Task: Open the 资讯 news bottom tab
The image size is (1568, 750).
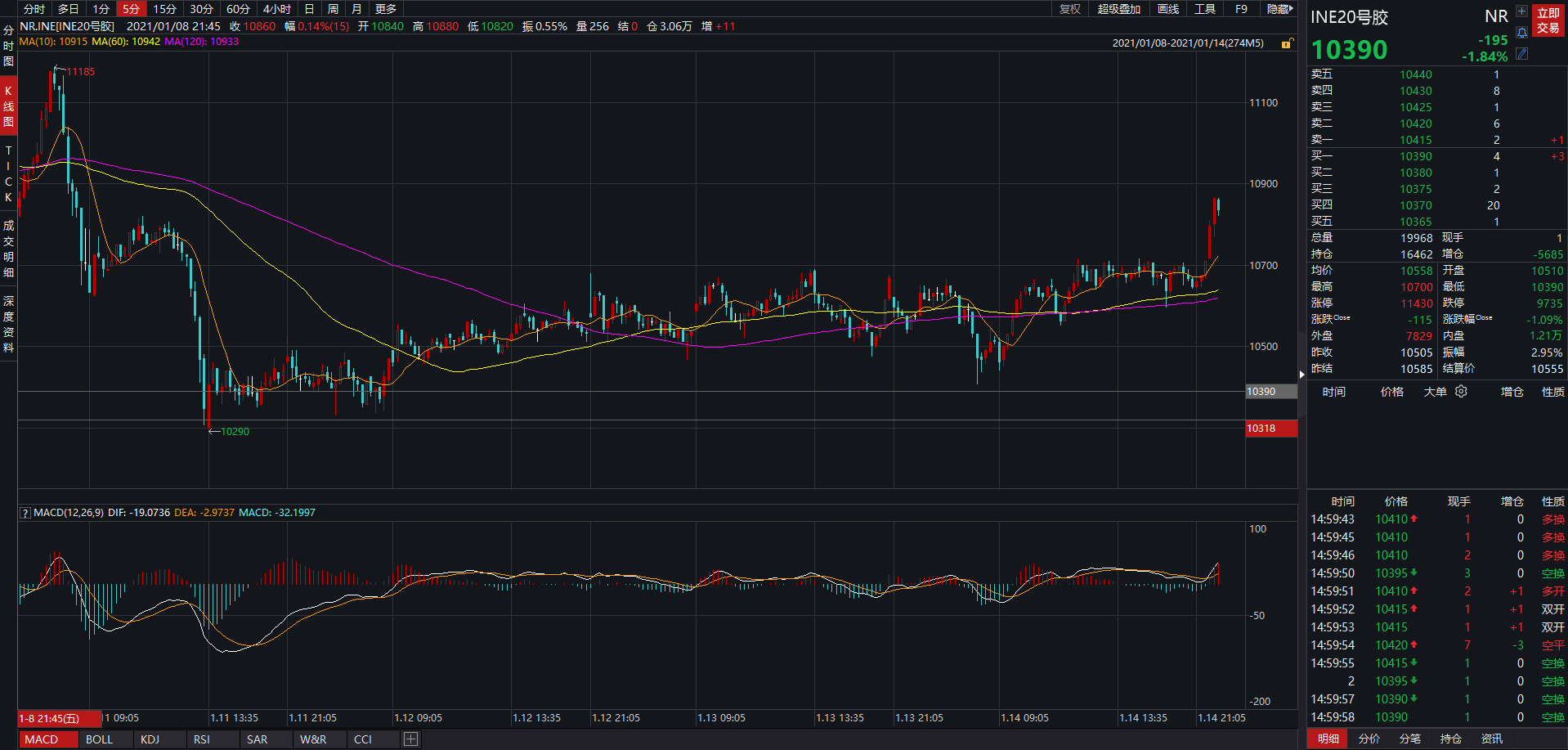Action: tap(1492, 739)
